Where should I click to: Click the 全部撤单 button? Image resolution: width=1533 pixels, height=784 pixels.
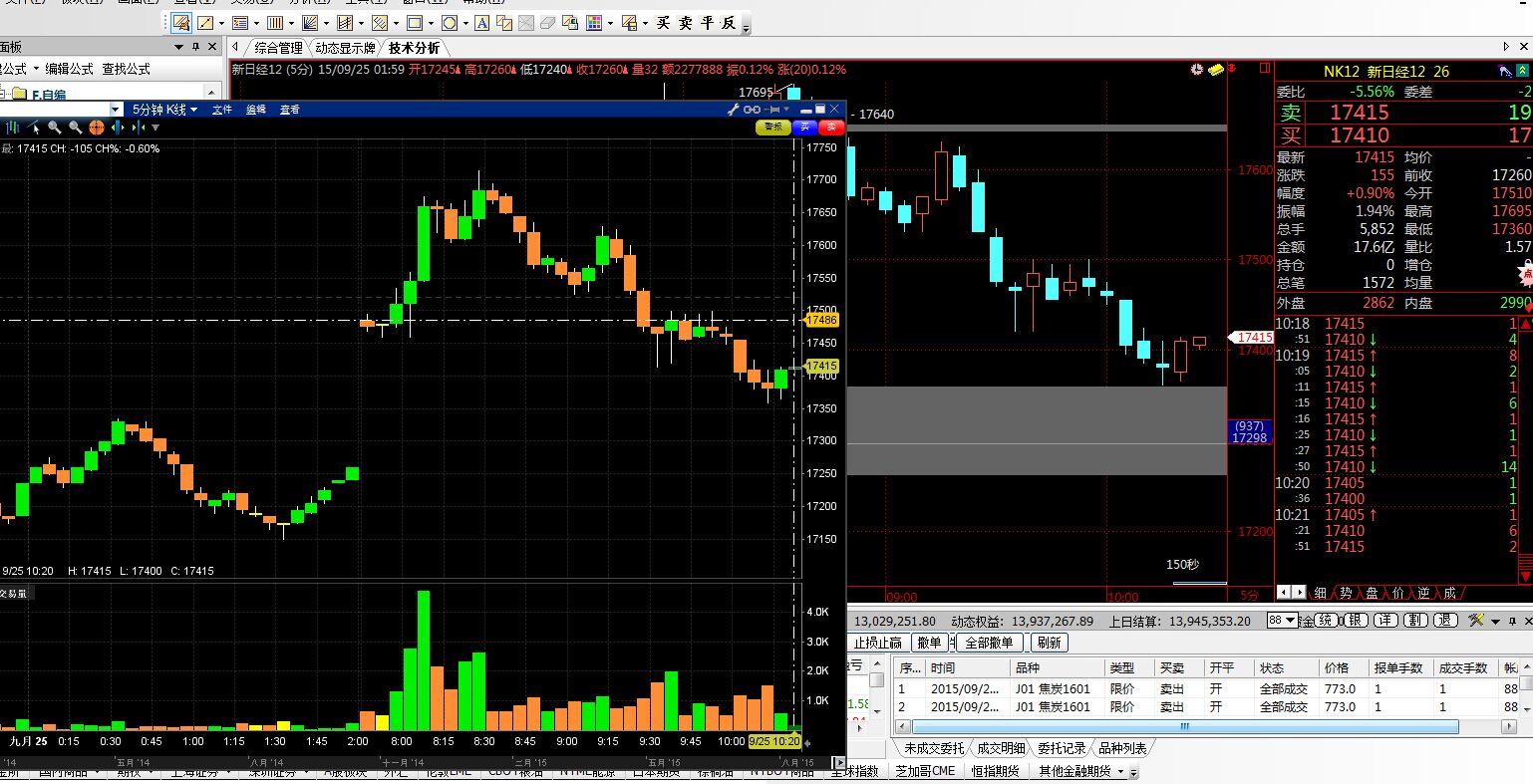[988, 643]
